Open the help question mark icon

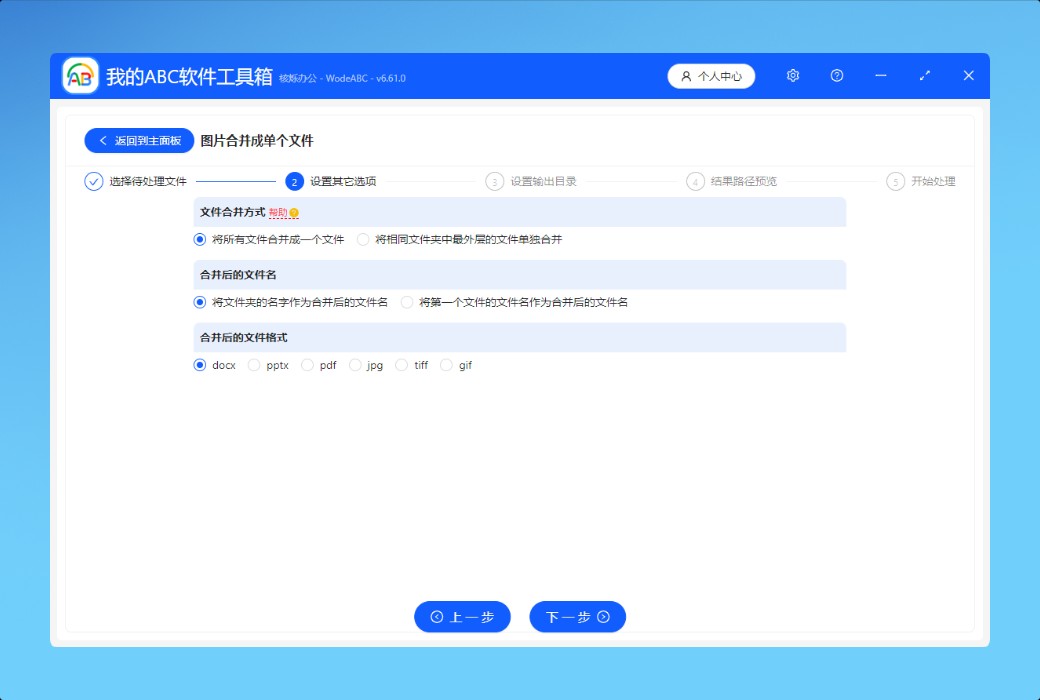(837, 76)
